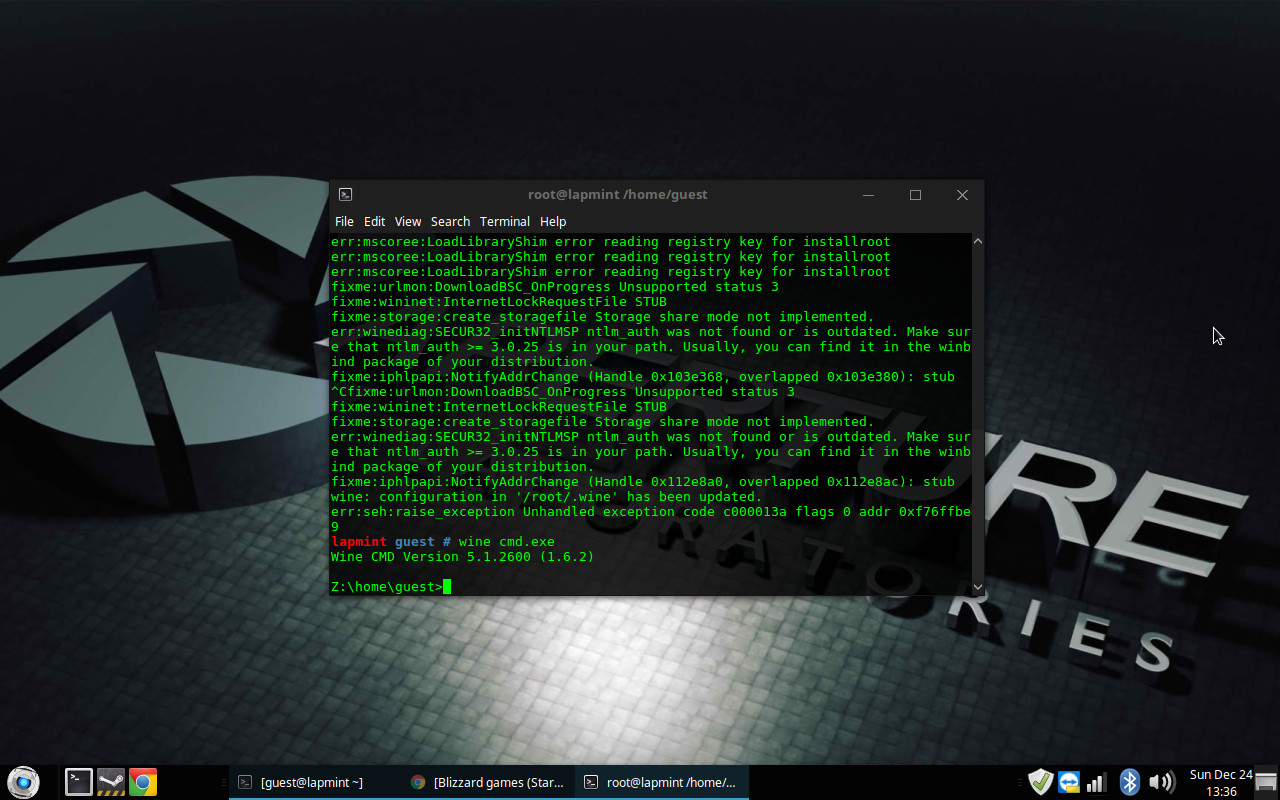This screenshot has width=1280, height=800.
Task: Open the Terminal menu
Action: click(x=504, y=221)
